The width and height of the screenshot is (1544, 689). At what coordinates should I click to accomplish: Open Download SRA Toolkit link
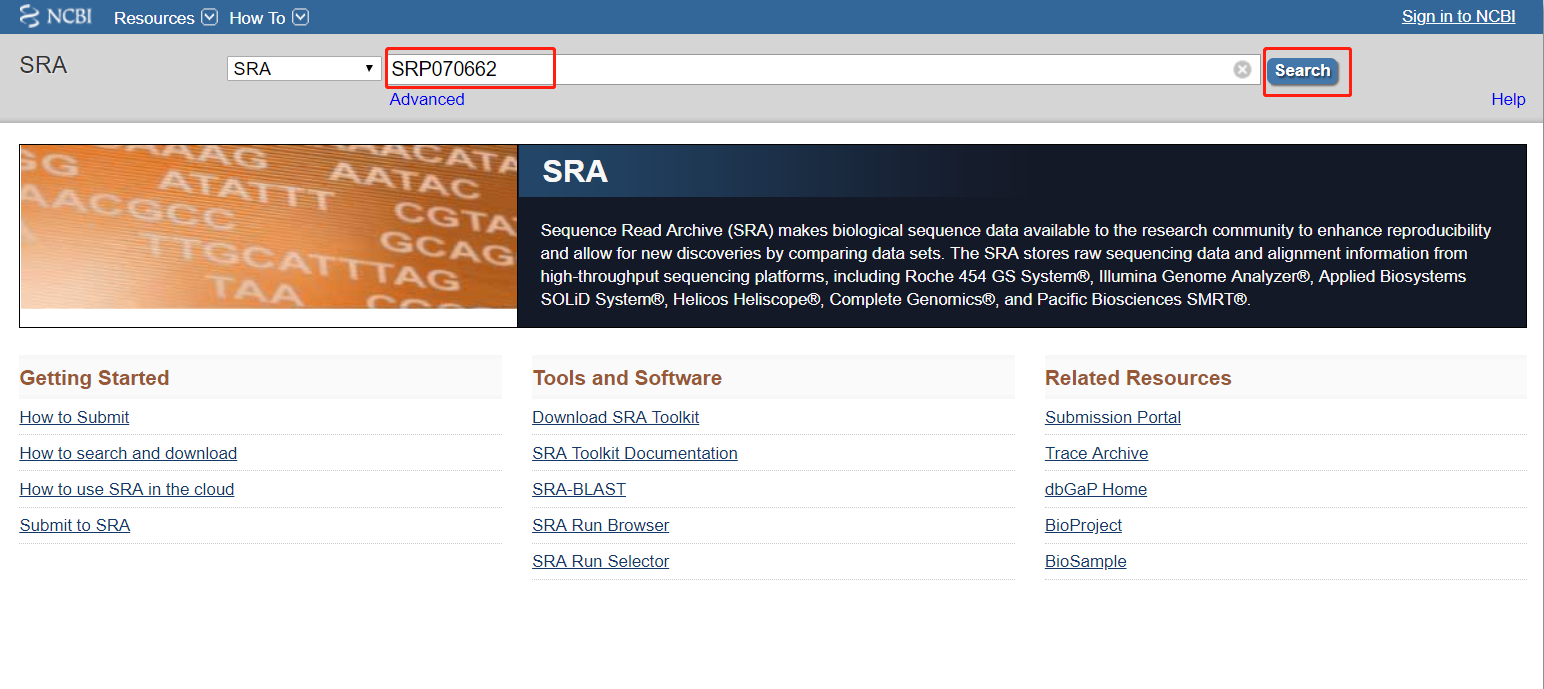615,417
